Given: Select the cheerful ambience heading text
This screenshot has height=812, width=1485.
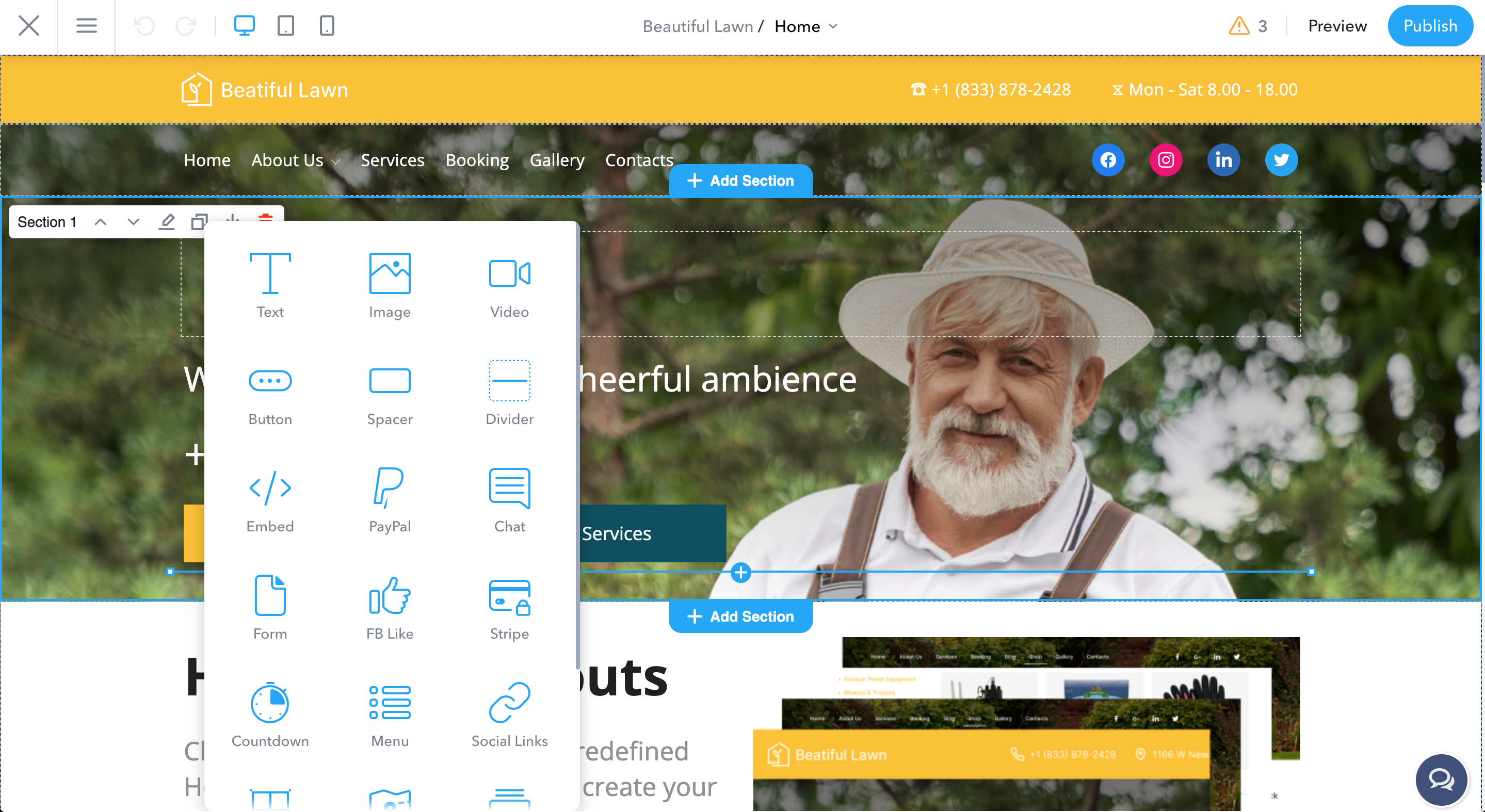Looking at the screenshot, I should pyautogui.click(x=718, y=379).
